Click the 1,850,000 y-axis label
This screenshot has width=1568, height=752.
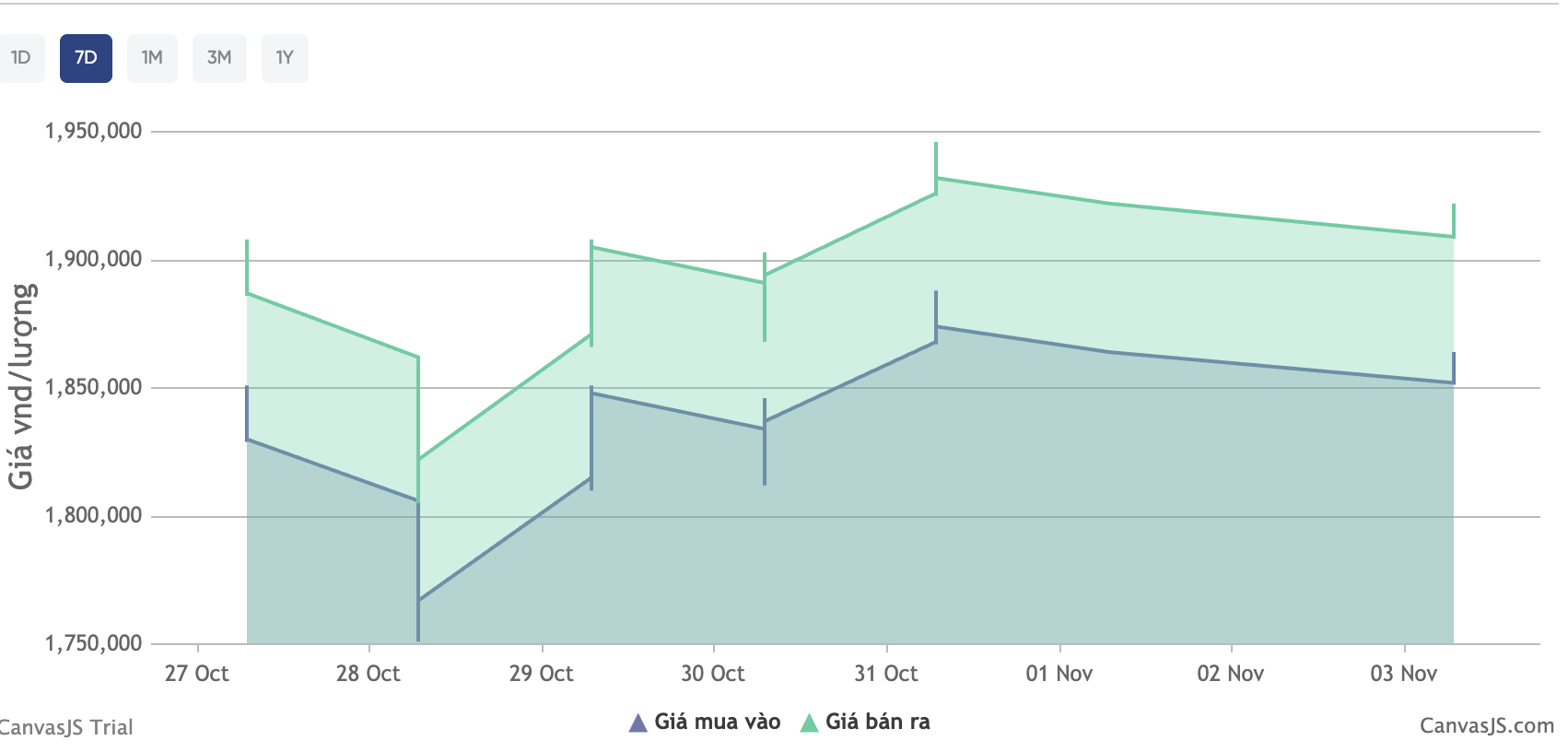(94, 387)
